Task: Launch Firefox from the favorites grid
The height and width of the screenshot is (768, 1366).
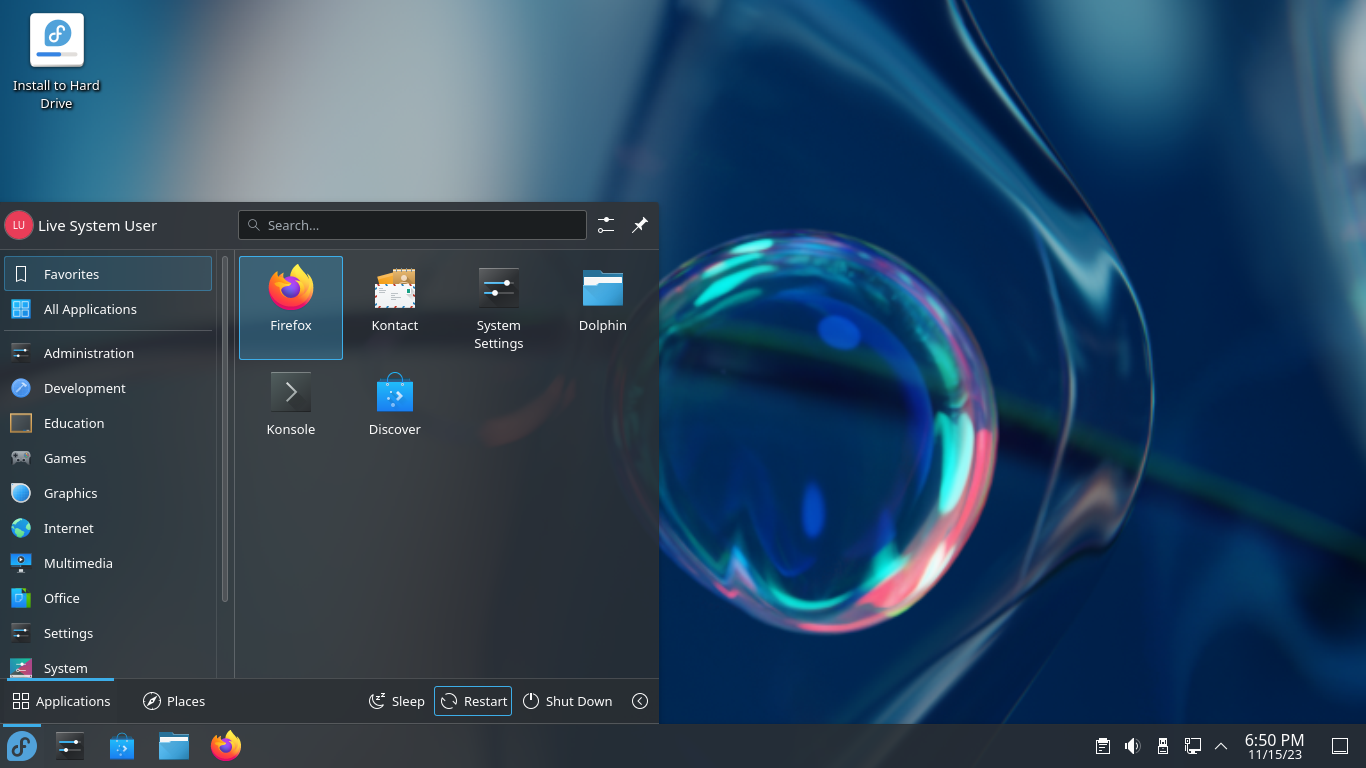Action: point(291,307)
